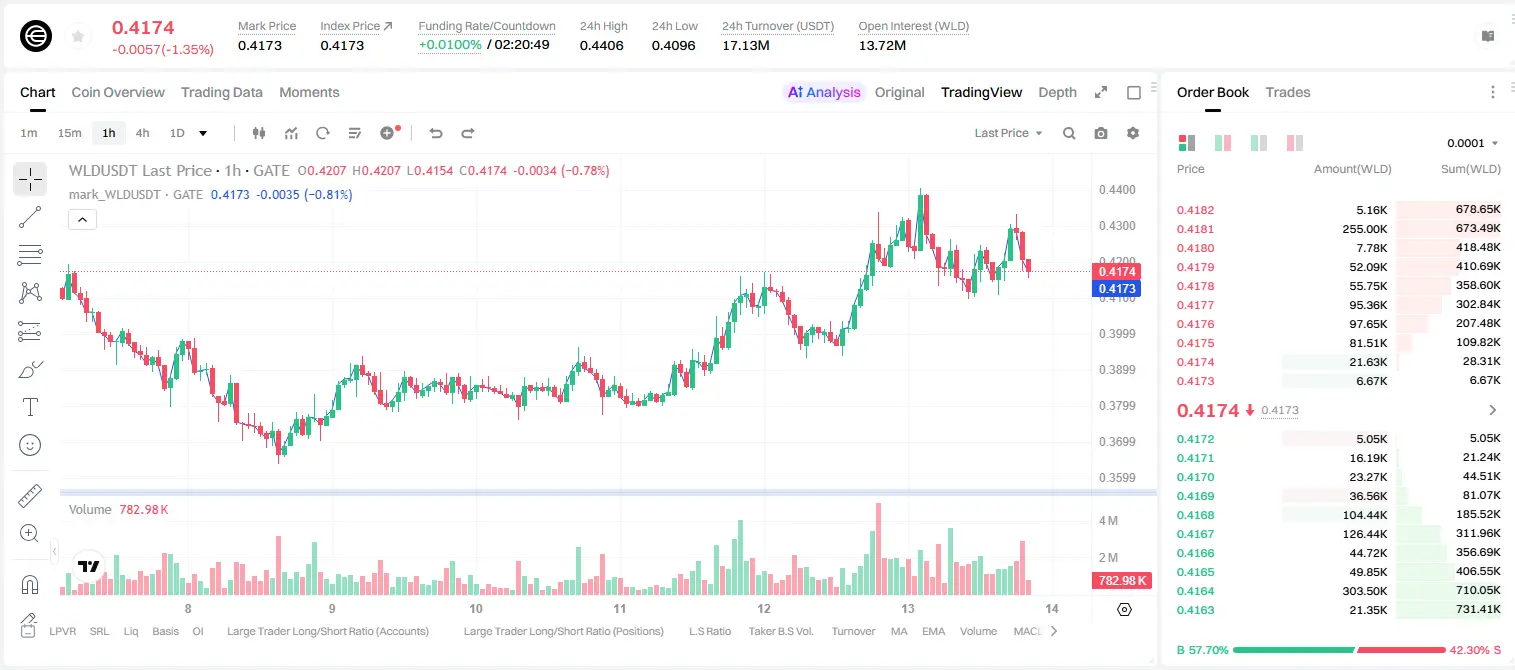
Task: Switch to the Trades tab
Action: coord(1287,92)
